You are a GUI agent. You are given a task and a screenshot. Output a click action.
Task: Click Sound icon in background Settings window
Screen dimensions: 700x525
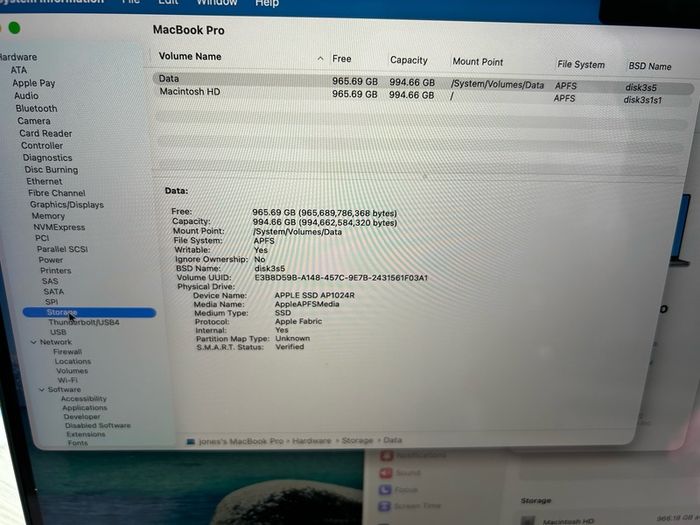pos(386,473)
